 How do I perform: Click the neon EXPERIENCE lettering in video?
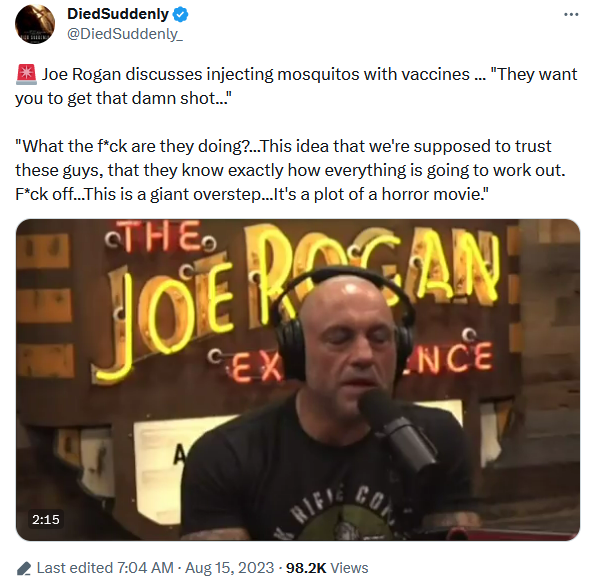pyautogui.click(x=350, y=361)
